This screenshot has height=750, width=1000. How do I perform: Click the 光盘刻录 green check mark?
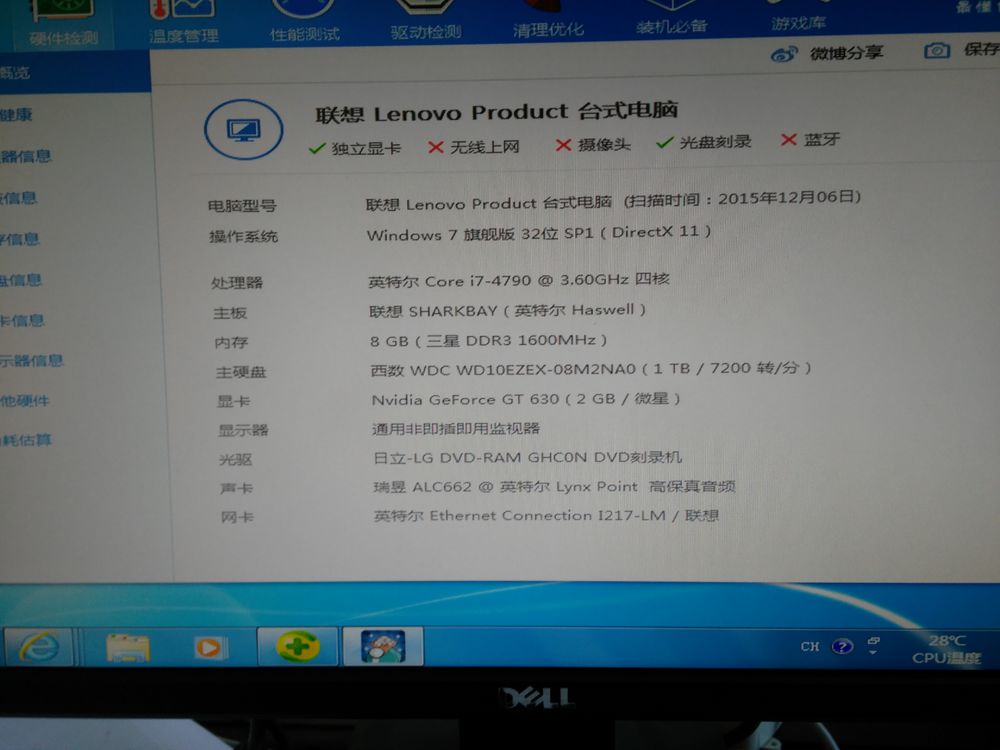(665, 142)
